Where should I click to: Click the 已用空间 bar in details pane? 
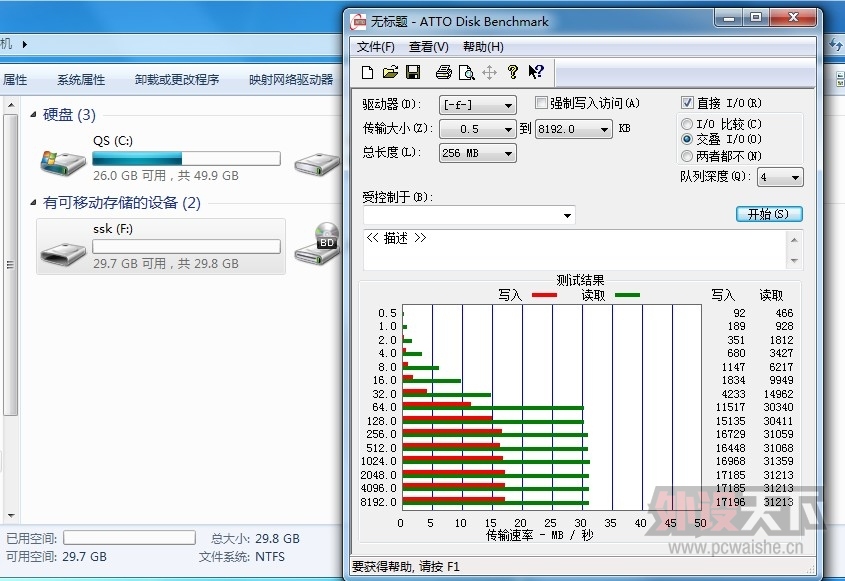(x=129, y=537)
